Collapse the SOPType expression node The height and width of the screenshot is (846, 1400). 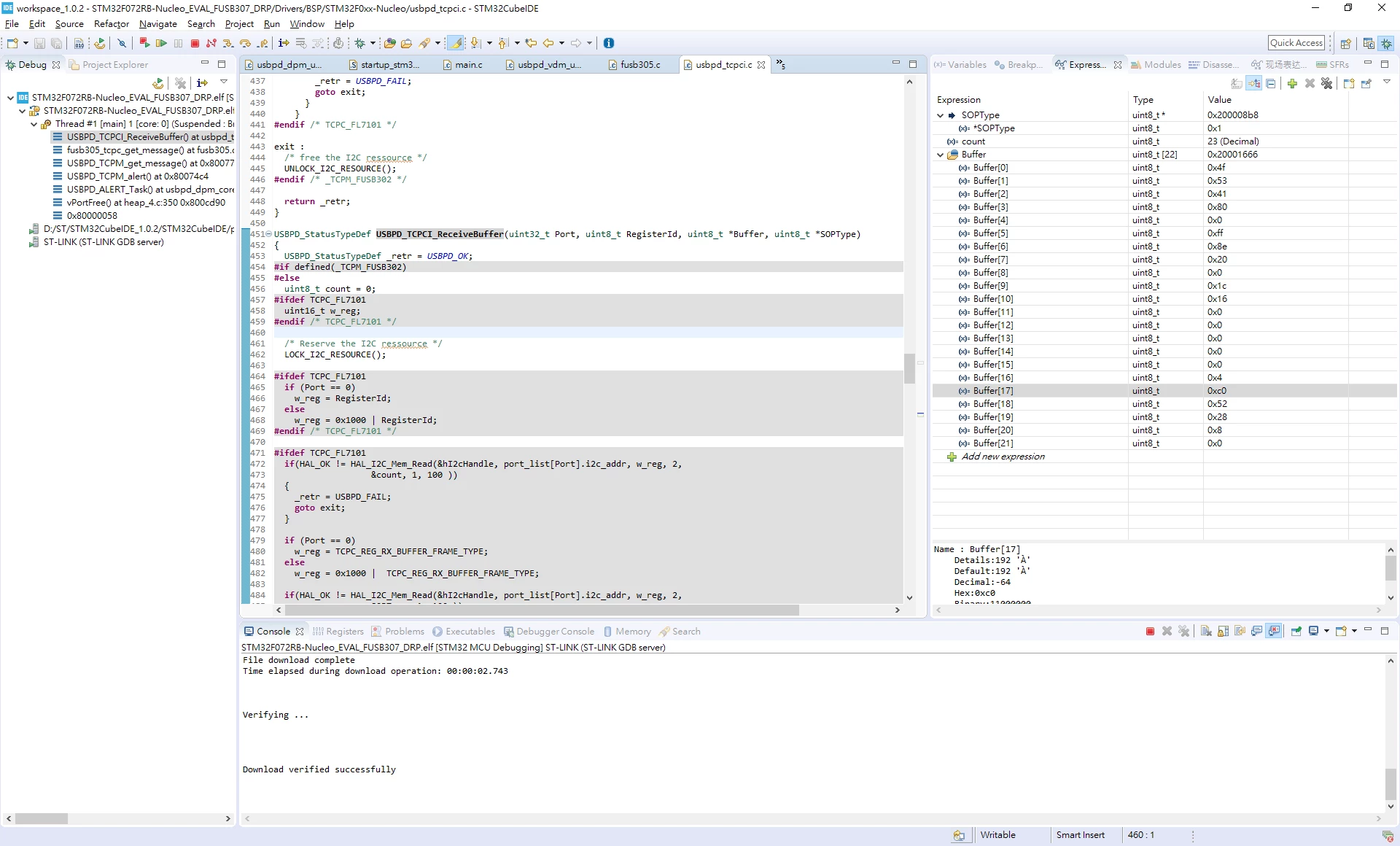pyautogui.click(x=941, y=115)
